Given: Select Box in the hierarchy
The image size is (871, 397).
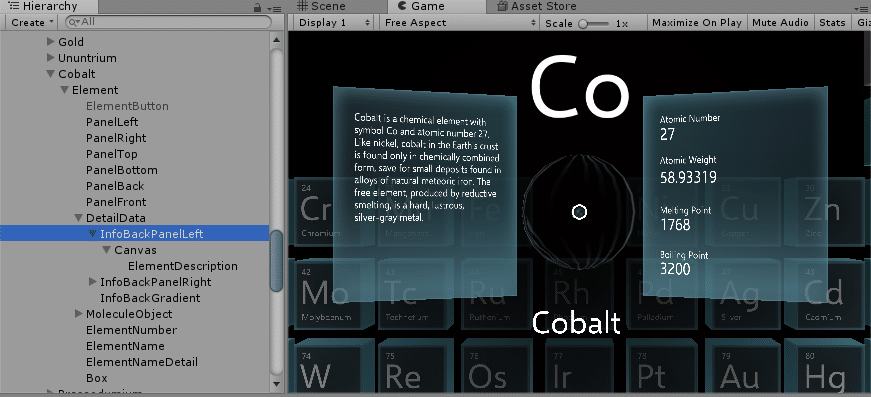Looking at the screenshot, I should coord(97,378).
